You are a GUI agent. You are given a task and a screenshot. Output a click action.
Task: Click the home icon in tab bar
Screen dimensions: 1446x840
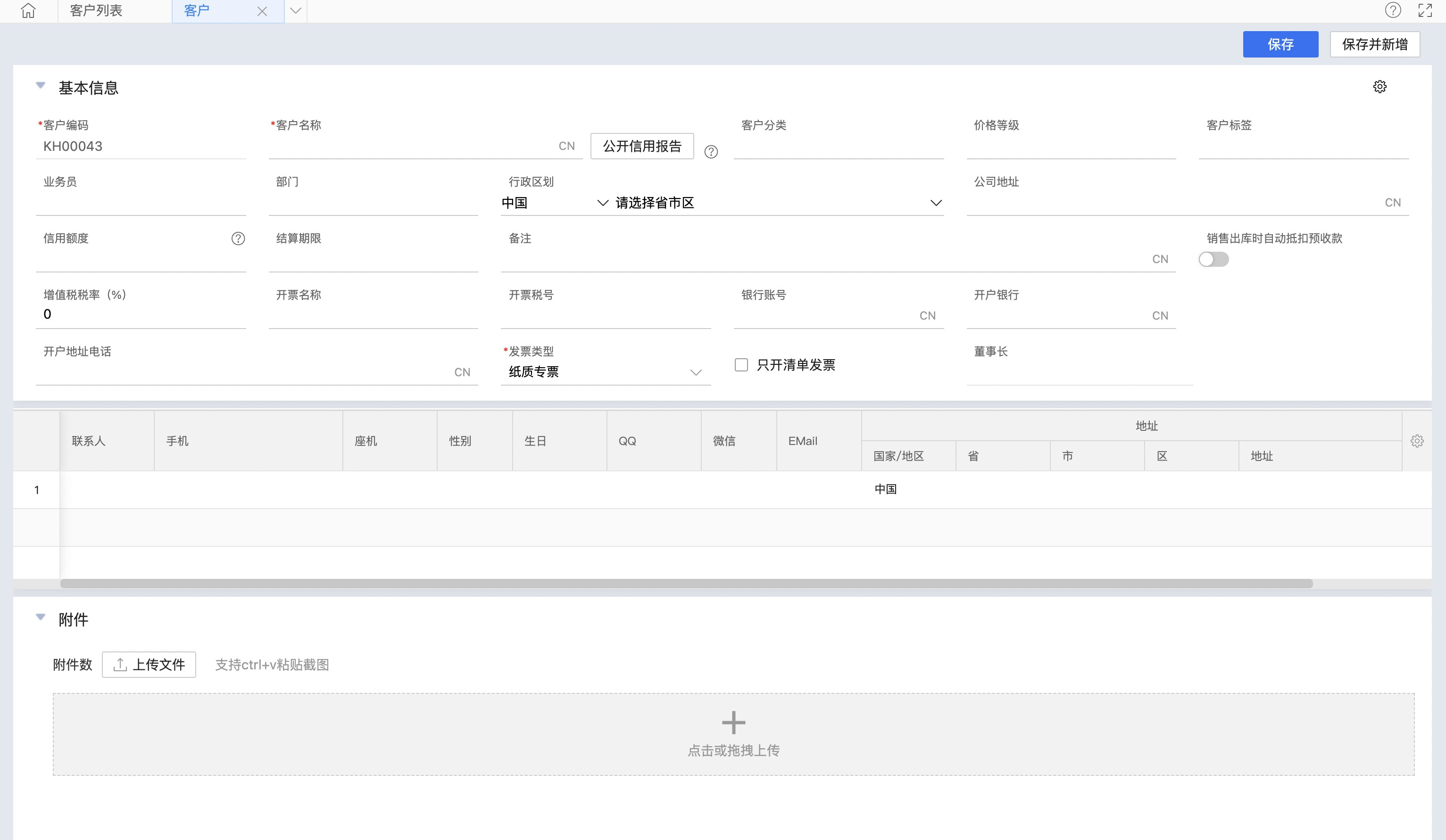tap(28, 11)
